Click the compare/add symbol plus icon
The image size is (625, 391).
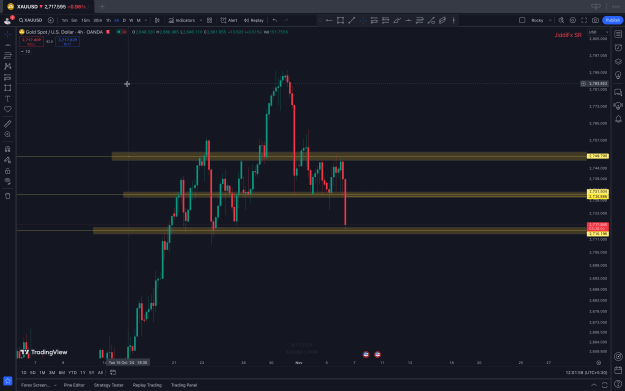click(51, 20)
